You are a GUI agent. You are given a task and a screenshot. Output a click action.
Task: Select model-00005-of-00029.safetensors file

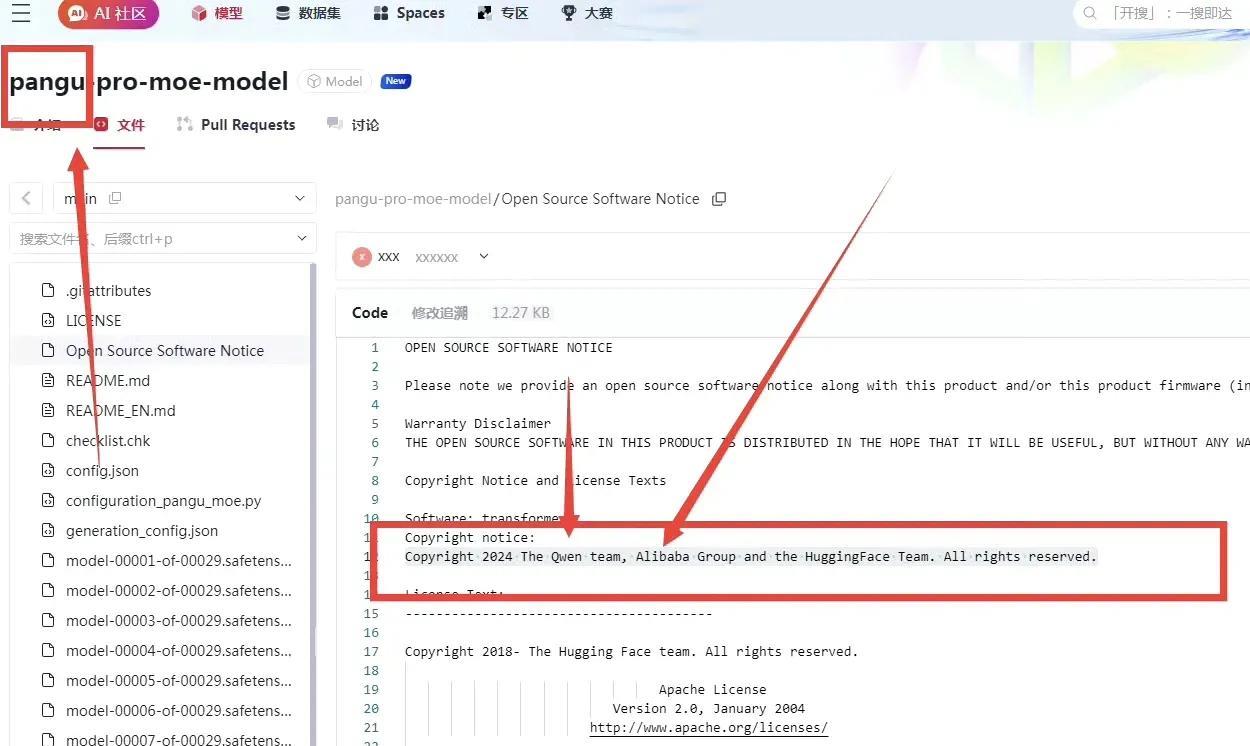click(x=179, y=681)
